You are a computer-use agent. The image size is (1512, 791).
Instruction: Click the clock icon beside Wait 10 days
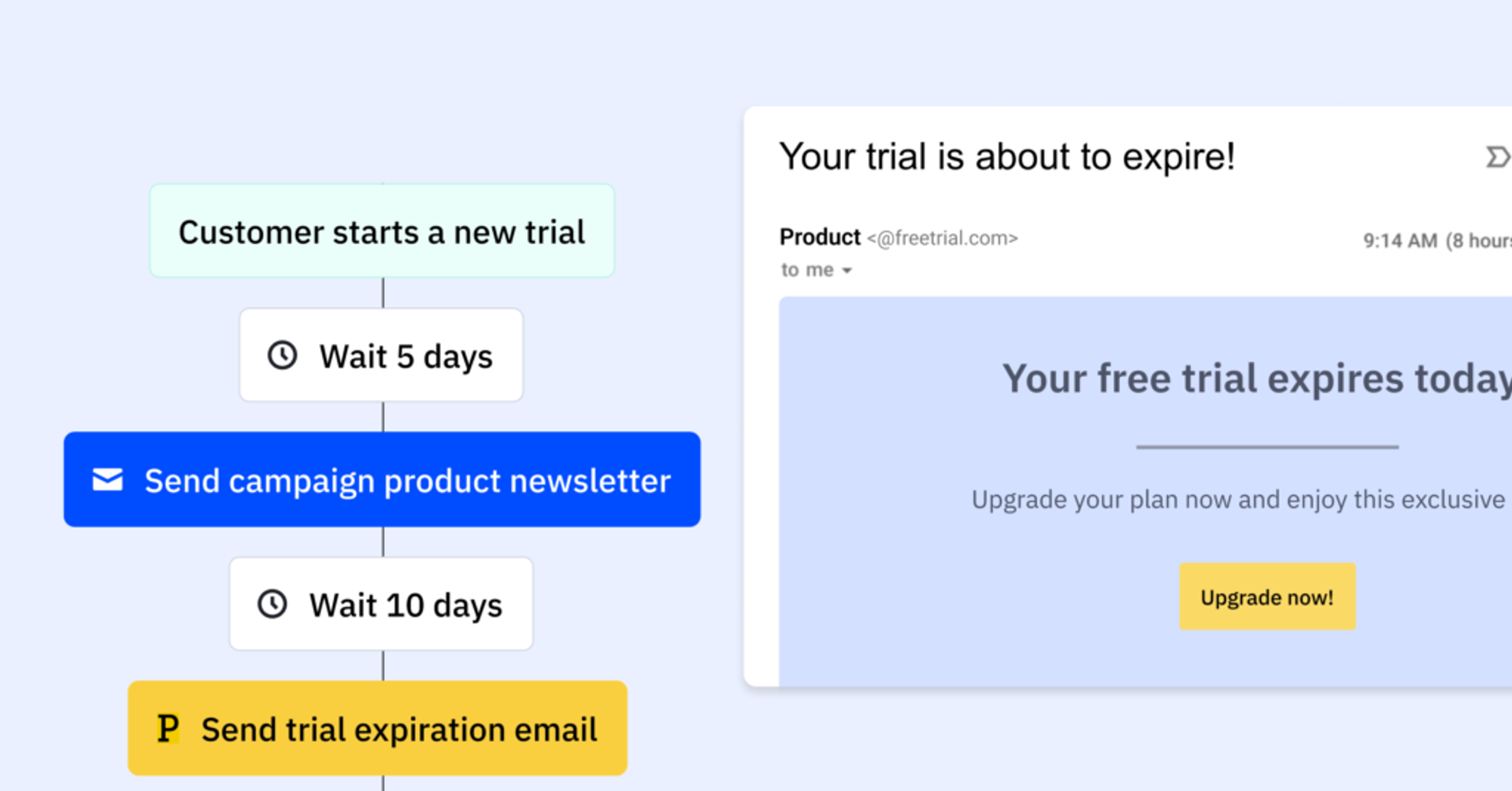(272, 604)
